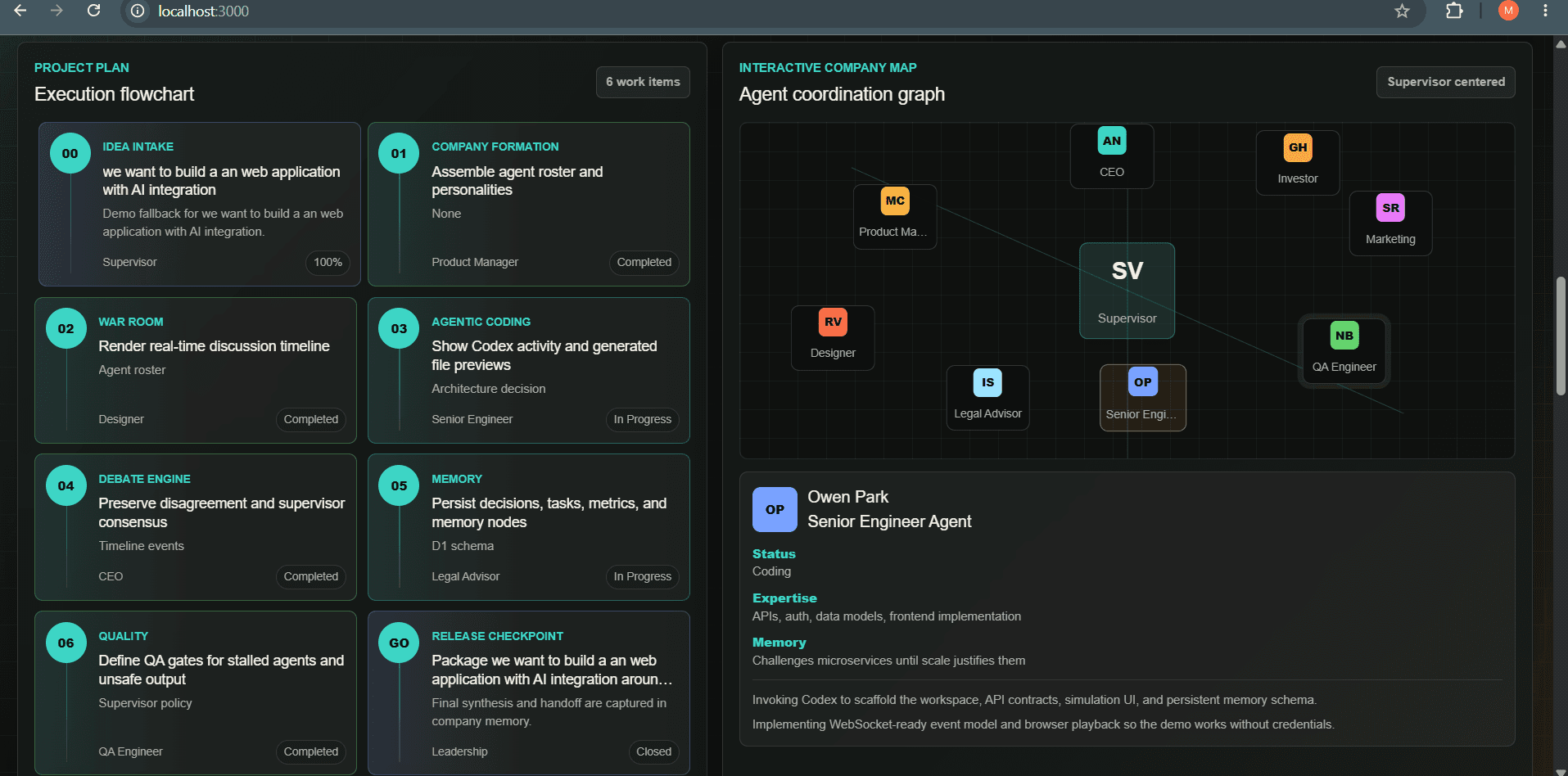
Task: Click step badge 03 of Agentic Coding
Action: [x=399, y=328]
